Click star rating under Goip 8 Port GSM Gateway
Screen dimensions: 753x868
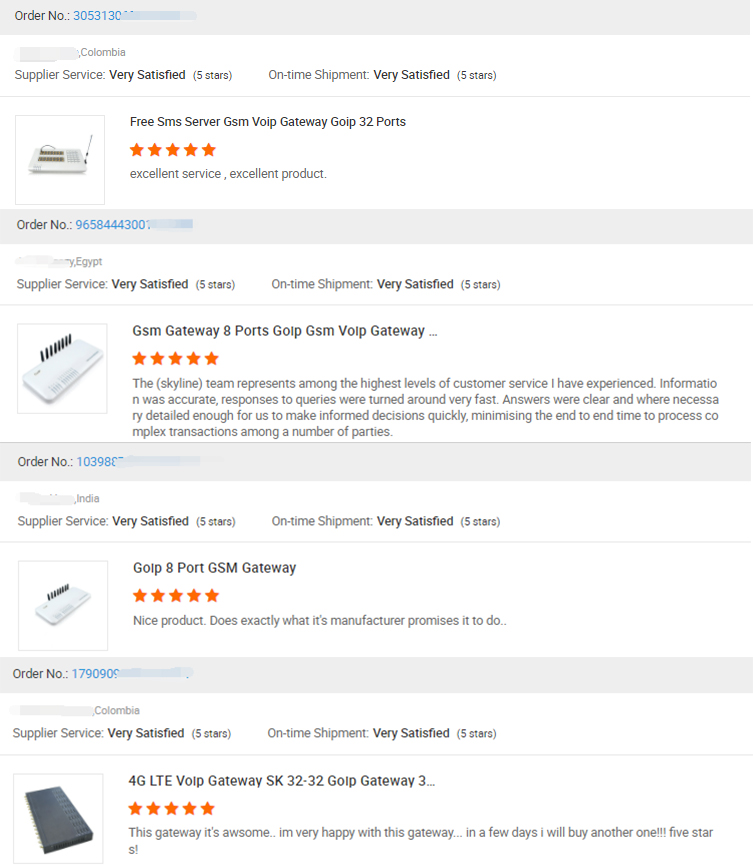[x=176, y=595]
